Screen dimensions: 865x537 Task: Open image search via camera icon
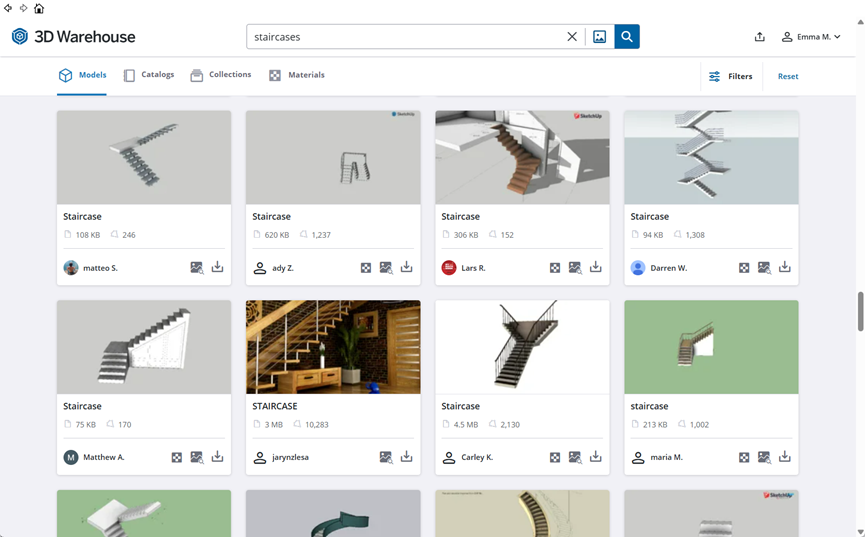tap(599, 37)
